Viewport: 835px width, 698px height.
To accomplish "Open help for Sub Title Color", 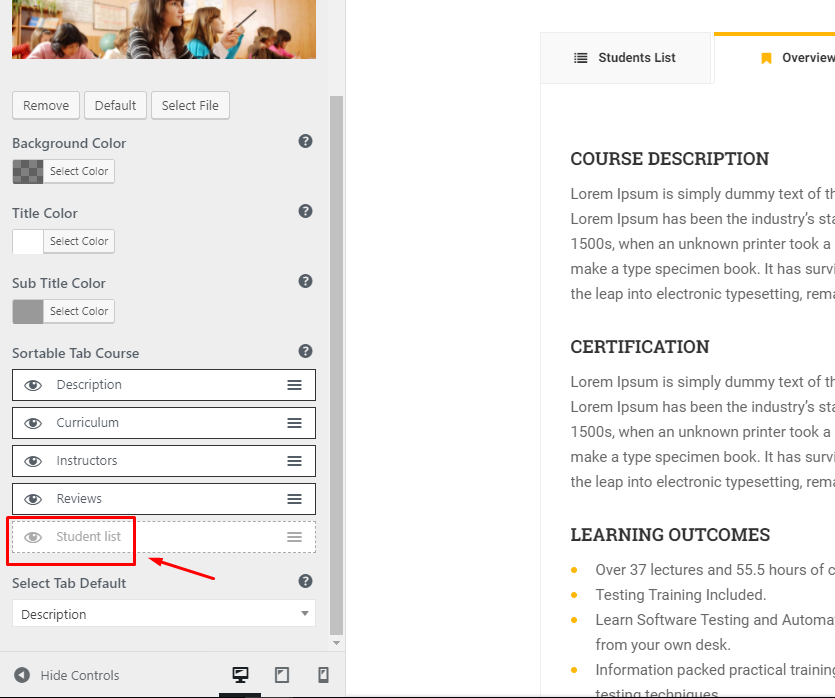I will click(x=305, y=281).
